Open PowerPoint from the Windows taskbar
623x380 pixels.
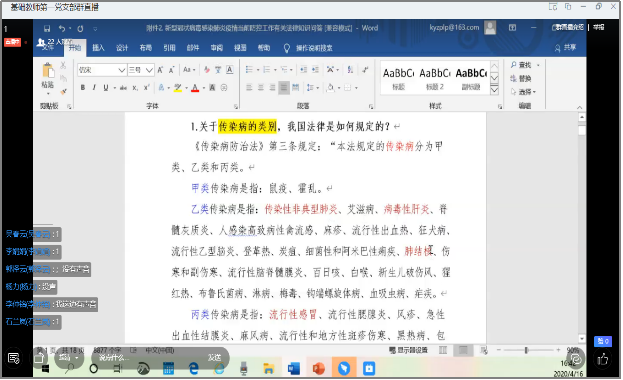coord(319,369)
